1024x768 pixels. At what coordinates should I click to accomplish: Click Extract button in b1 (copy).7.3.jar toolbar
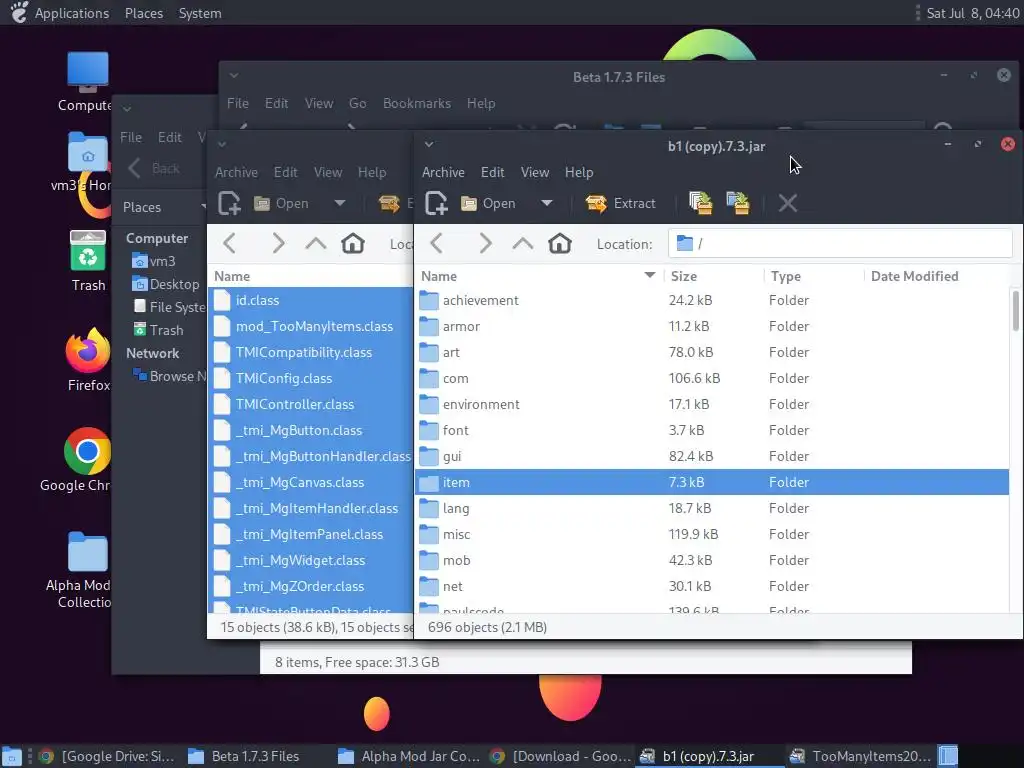pos(620,203)
